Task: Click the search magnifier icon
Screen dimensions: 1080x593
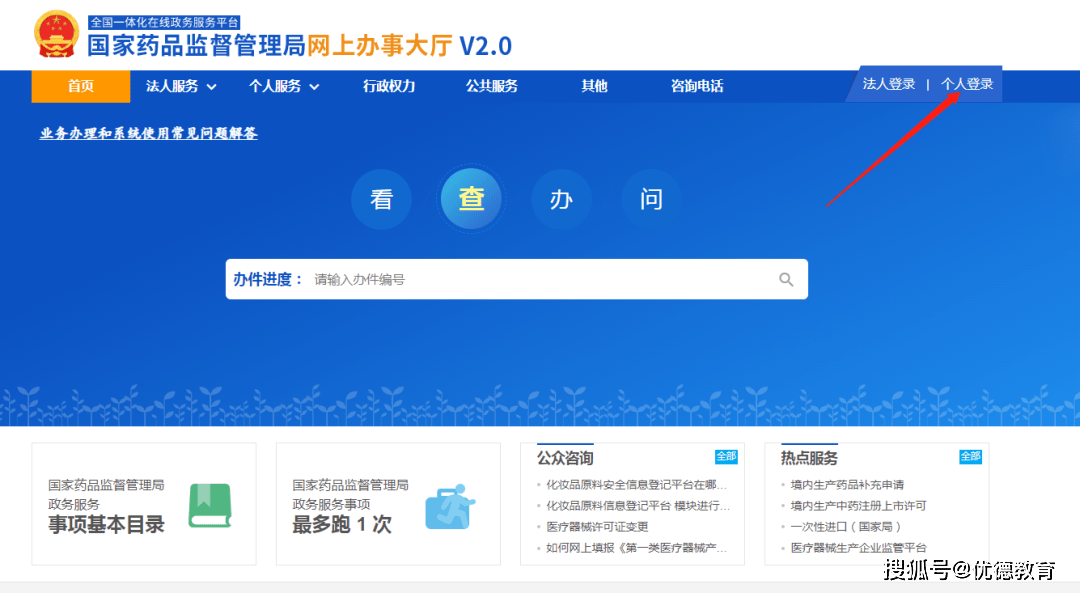Action: pos(786,280)
